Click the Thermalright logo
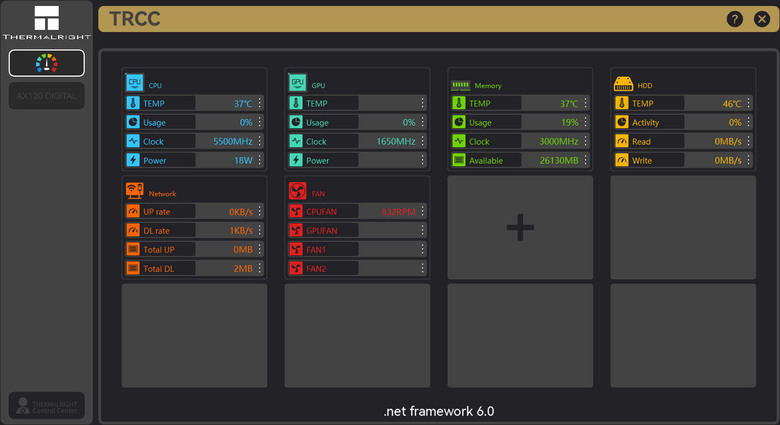This screenshot has height=425, width=780. pos(47,22)
